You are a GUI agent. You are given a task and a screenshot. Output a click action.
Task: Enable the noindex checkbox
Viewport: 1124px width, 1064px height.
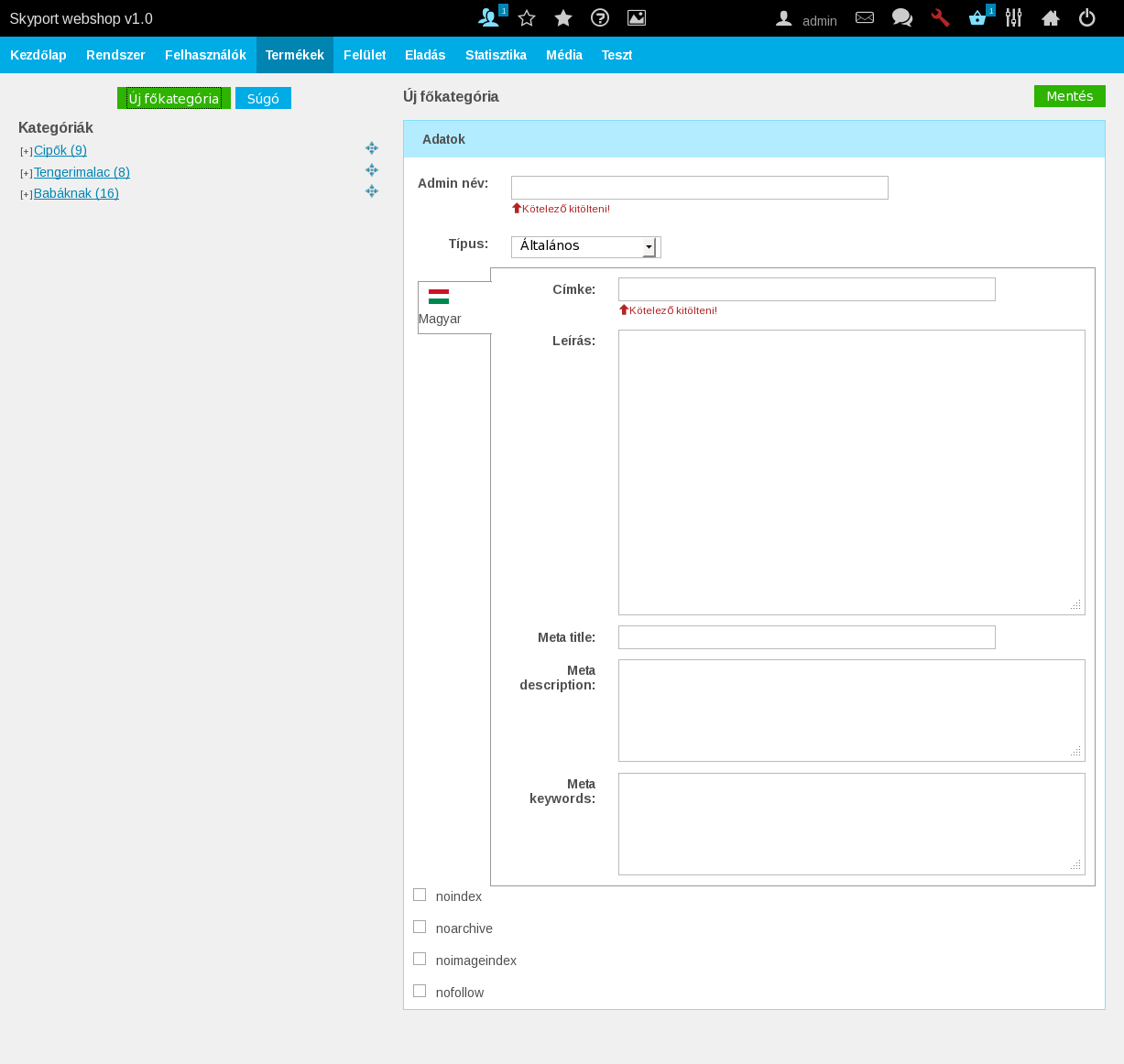pyautogui.click(x=420, y=895)
